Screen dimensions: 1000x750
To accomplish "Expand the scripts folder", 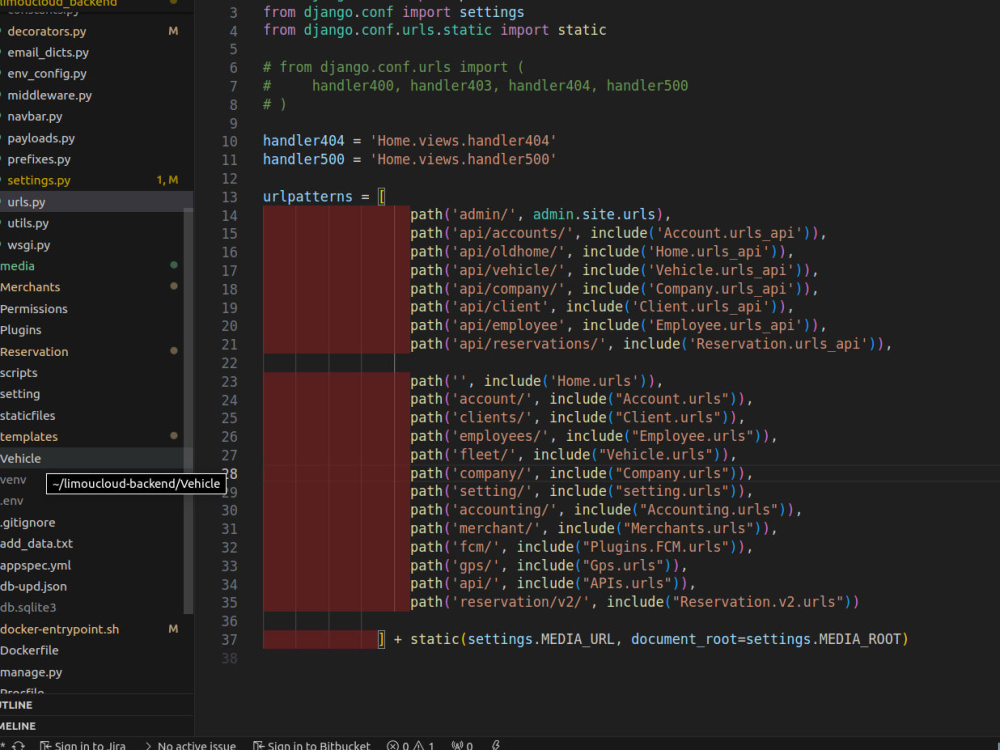I will (x=18, y=372).
